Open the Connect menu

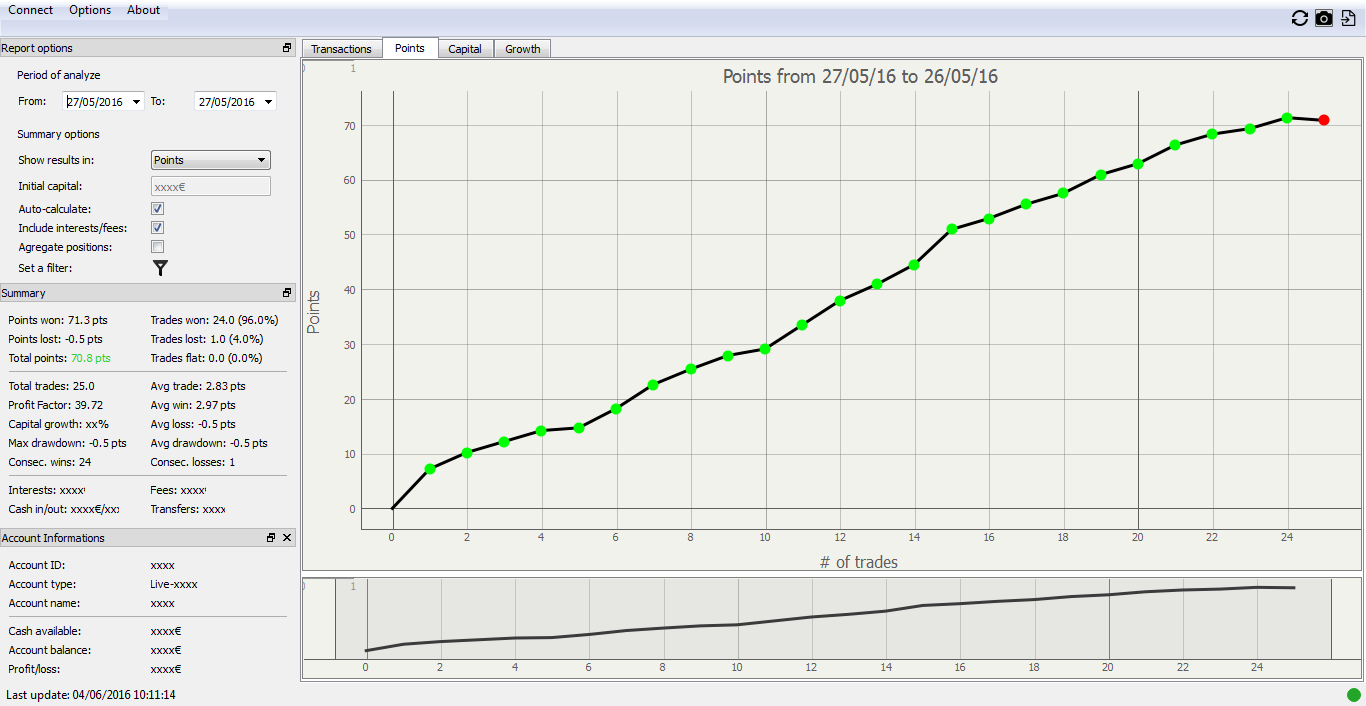click(x=31, y=10)
